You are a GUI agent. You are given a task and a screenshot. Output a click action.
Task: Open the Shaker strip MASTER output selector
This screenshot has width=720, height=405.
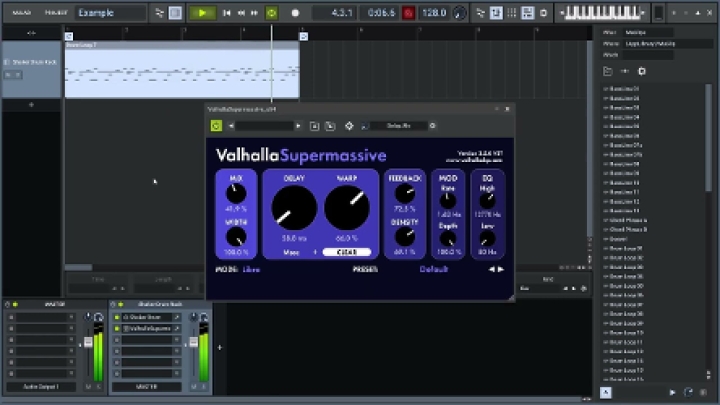147,387
